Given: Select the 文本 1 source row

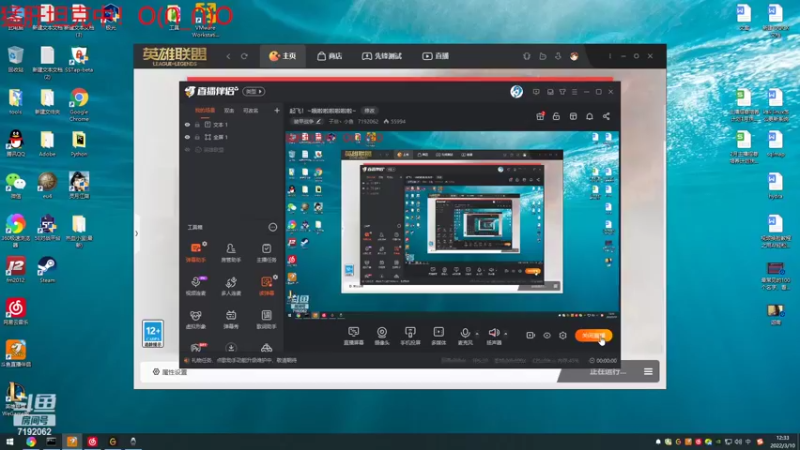Looking at the screenshot, I should 232,124.
